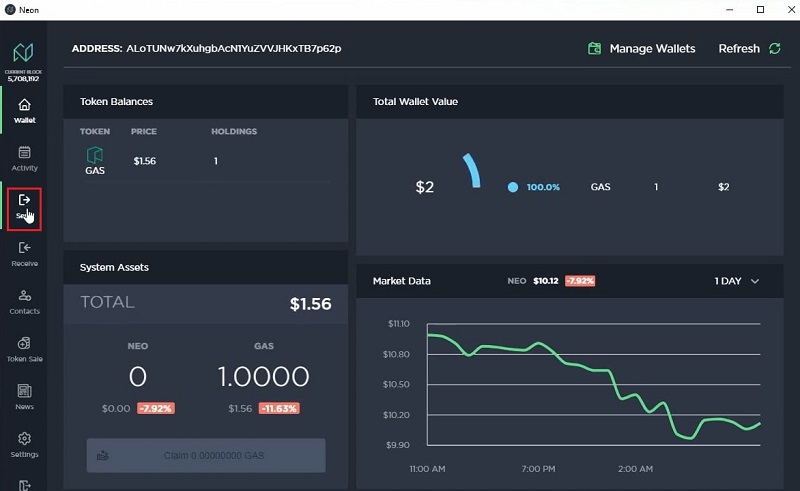The height and width of the screenshot is (491, 800).
Task: Click the green refresh arrows icon
Action: [x=774, y=48]
